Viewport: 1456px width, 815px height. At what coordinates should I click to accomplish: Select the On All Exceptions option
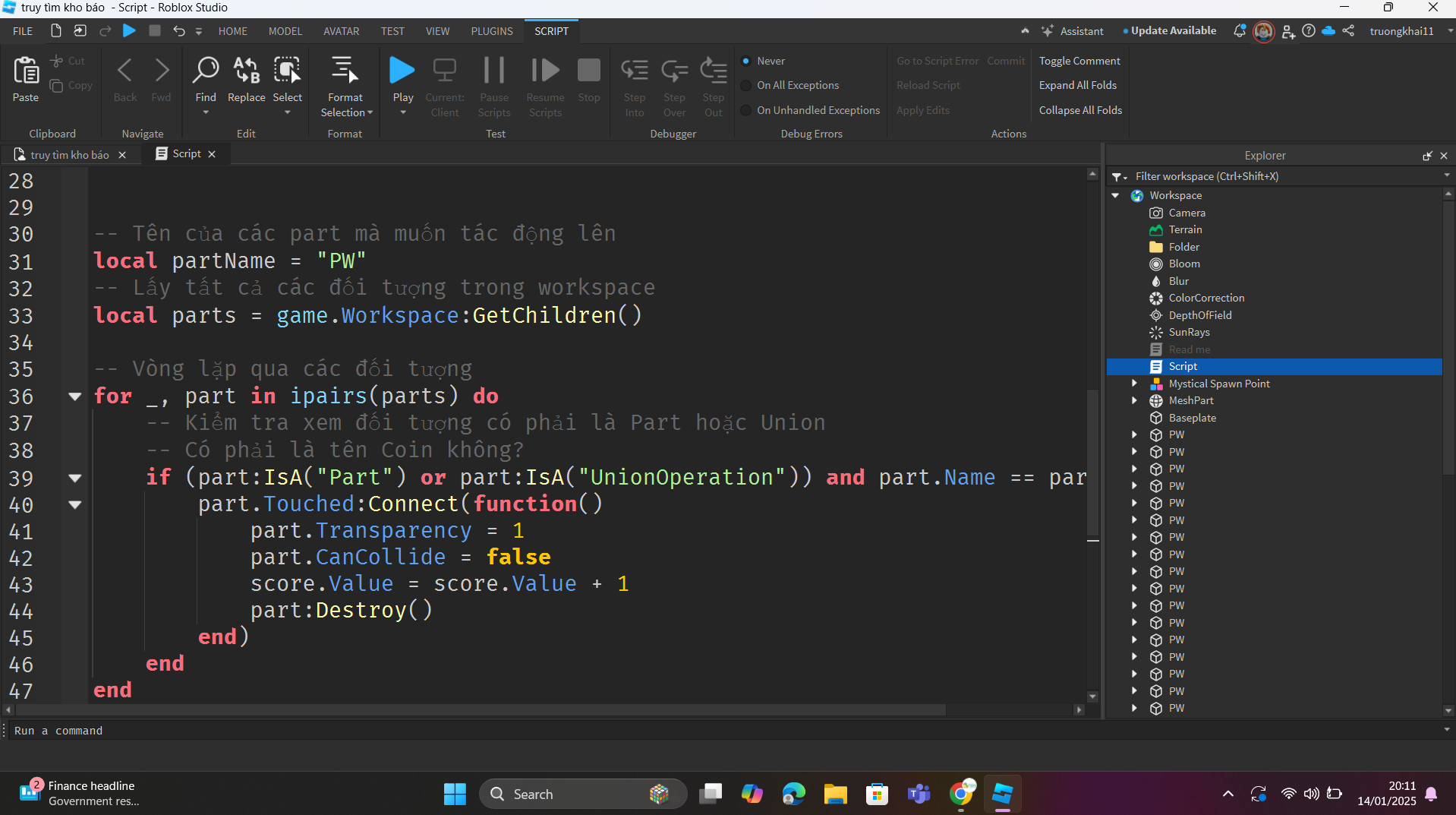746,85
